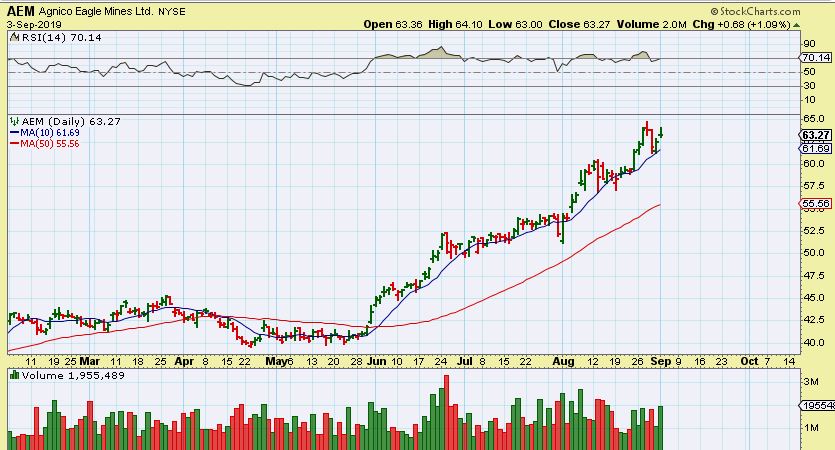Click the Agnico Eagle Mines Ltd. company name
This screenshot has width=835, height=450.
pos(95,11)
